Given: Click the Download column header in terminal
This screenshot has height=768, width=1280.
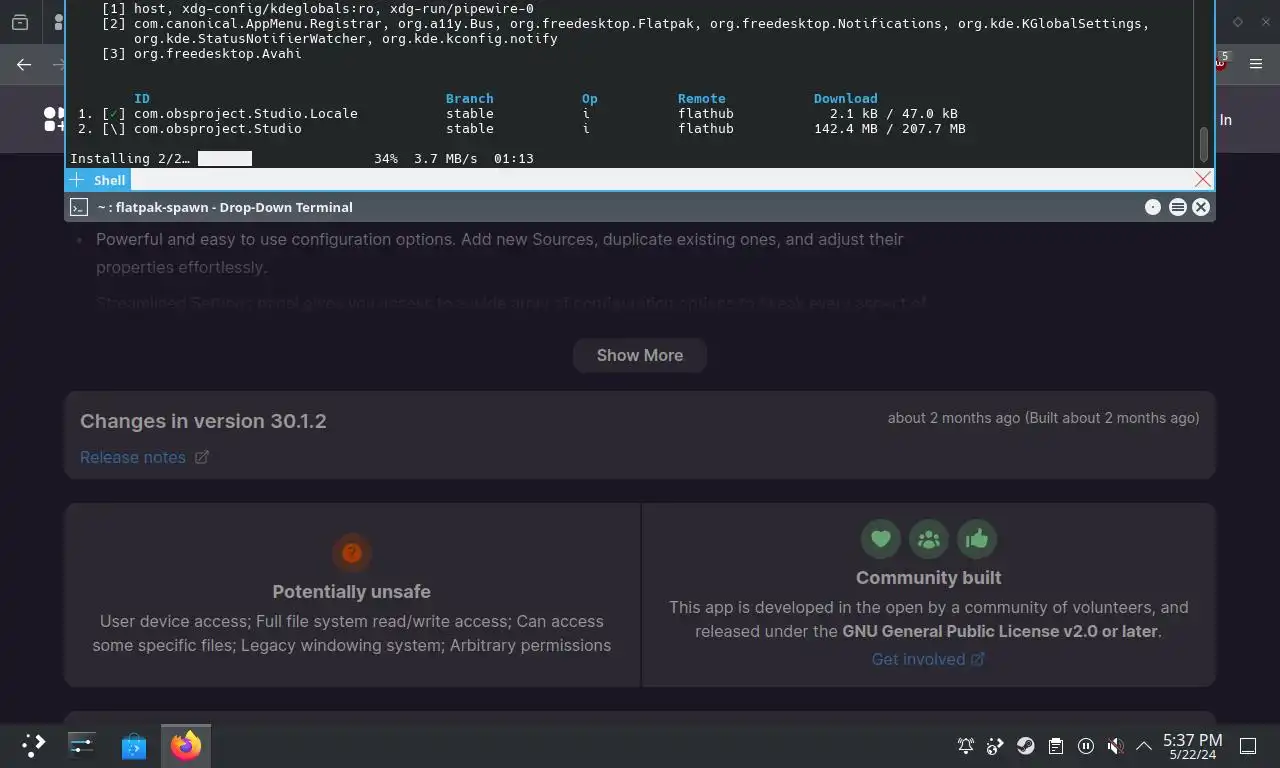Looking at the screenshot, I should (x=846, y=98).
